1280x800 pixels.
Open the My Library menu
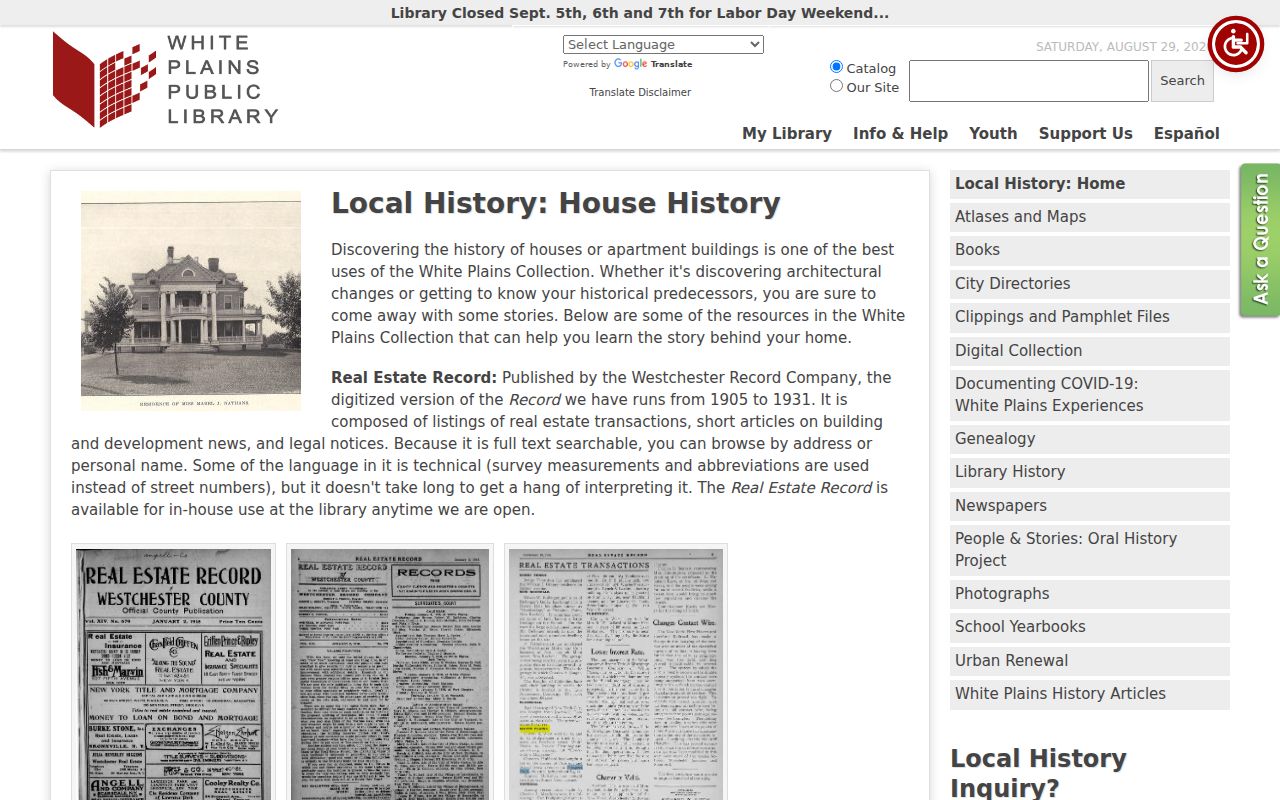(787, 133)
